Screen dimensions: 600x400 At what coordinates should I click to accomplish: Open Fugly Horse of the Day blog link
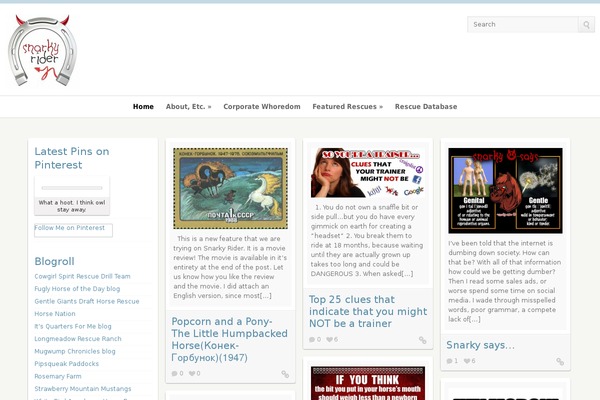[x=77, y=289]
